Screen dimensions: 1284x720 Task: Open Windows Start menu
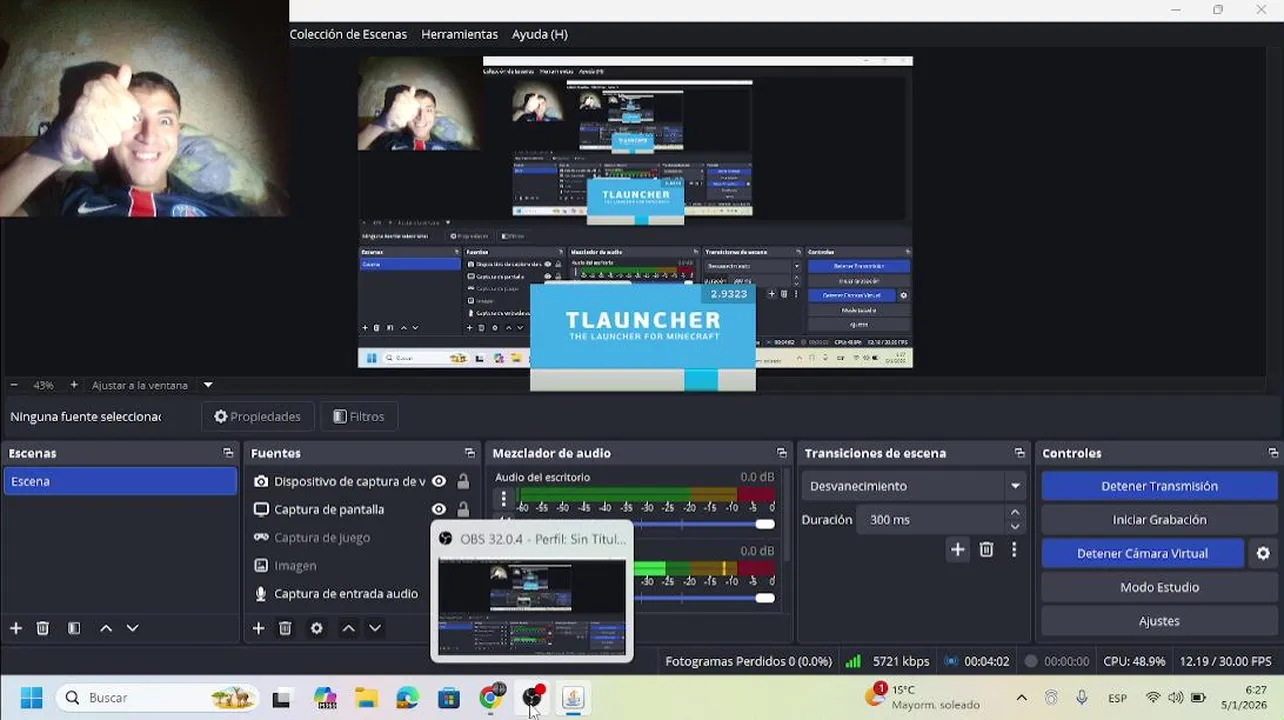pos(32,698)
